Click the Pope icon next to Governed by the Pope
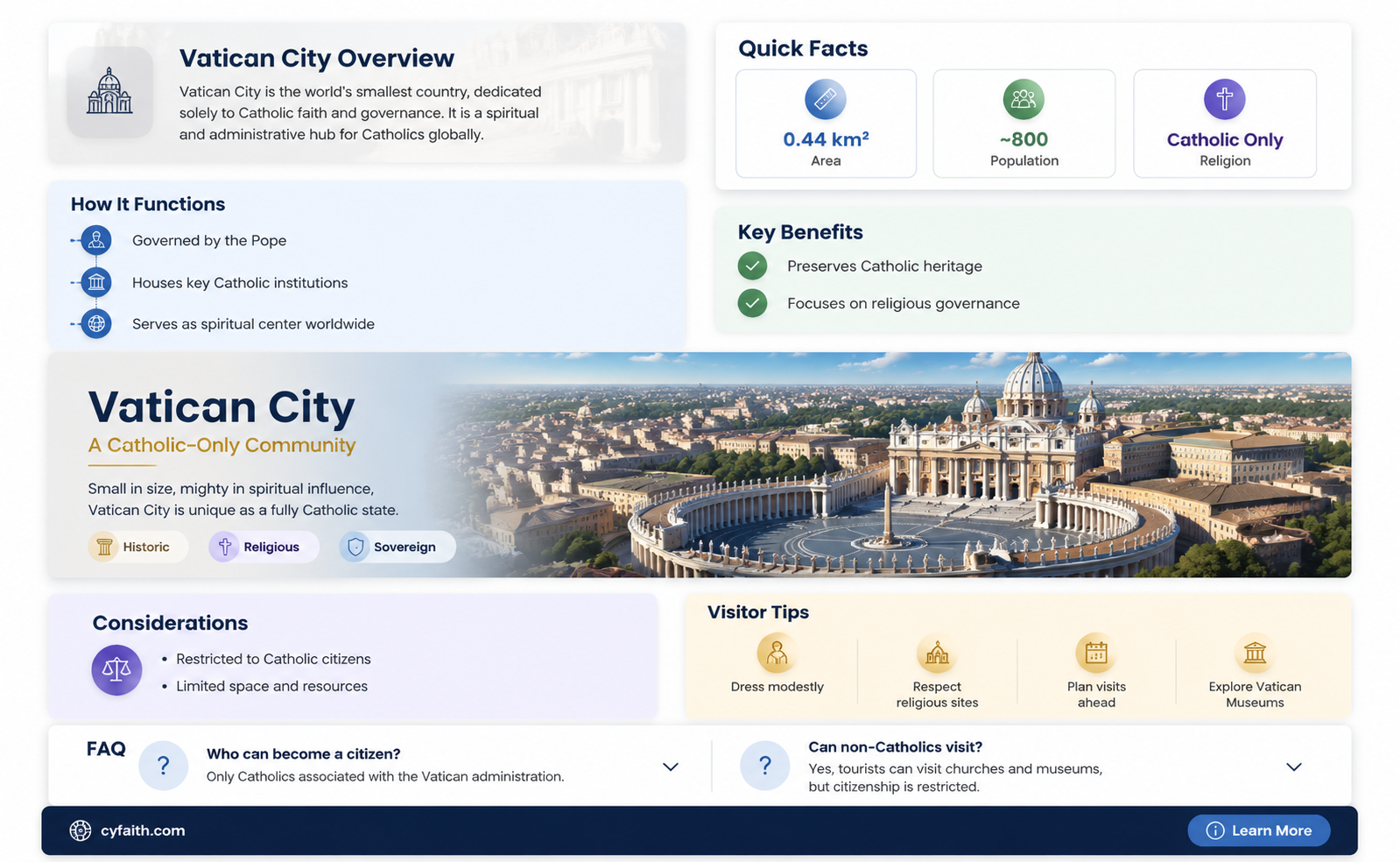The height and width of the screenshot is (862, 1400). [96, 240]
